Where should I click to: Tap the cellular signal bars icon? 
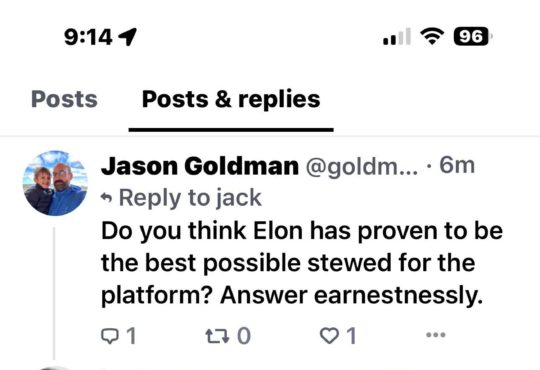click(397, 37)
